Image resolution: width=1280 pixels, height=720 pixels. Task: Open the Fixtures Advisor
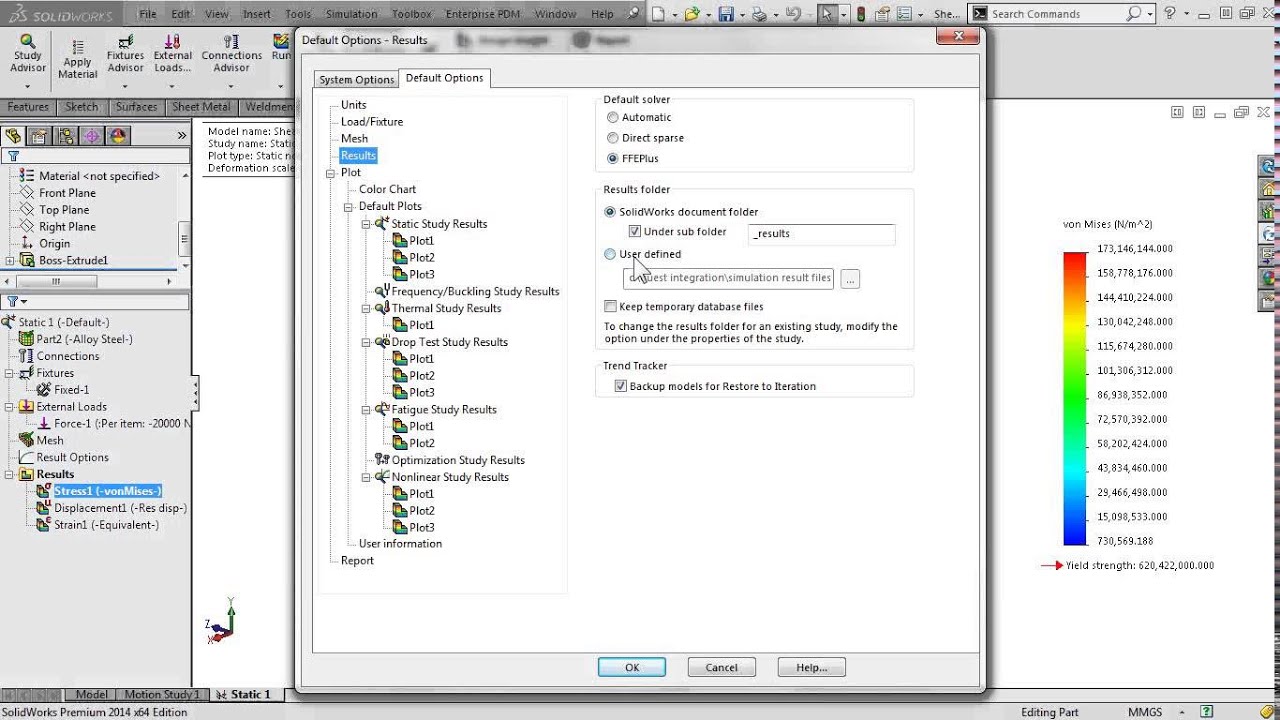coord(125,54)
